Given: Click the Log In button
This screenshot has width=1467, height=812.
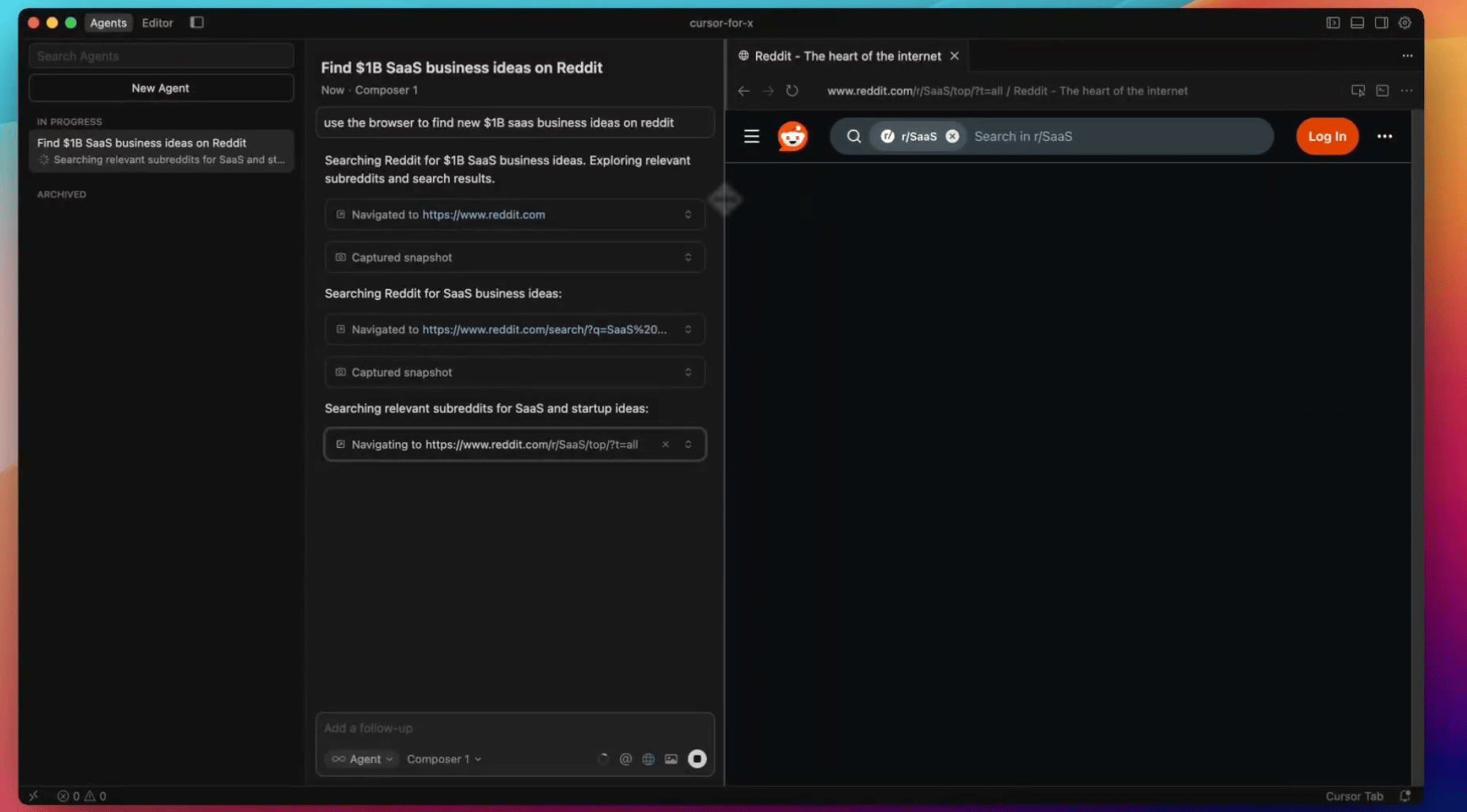Looking at the screenshot, I should (1327, 136).
